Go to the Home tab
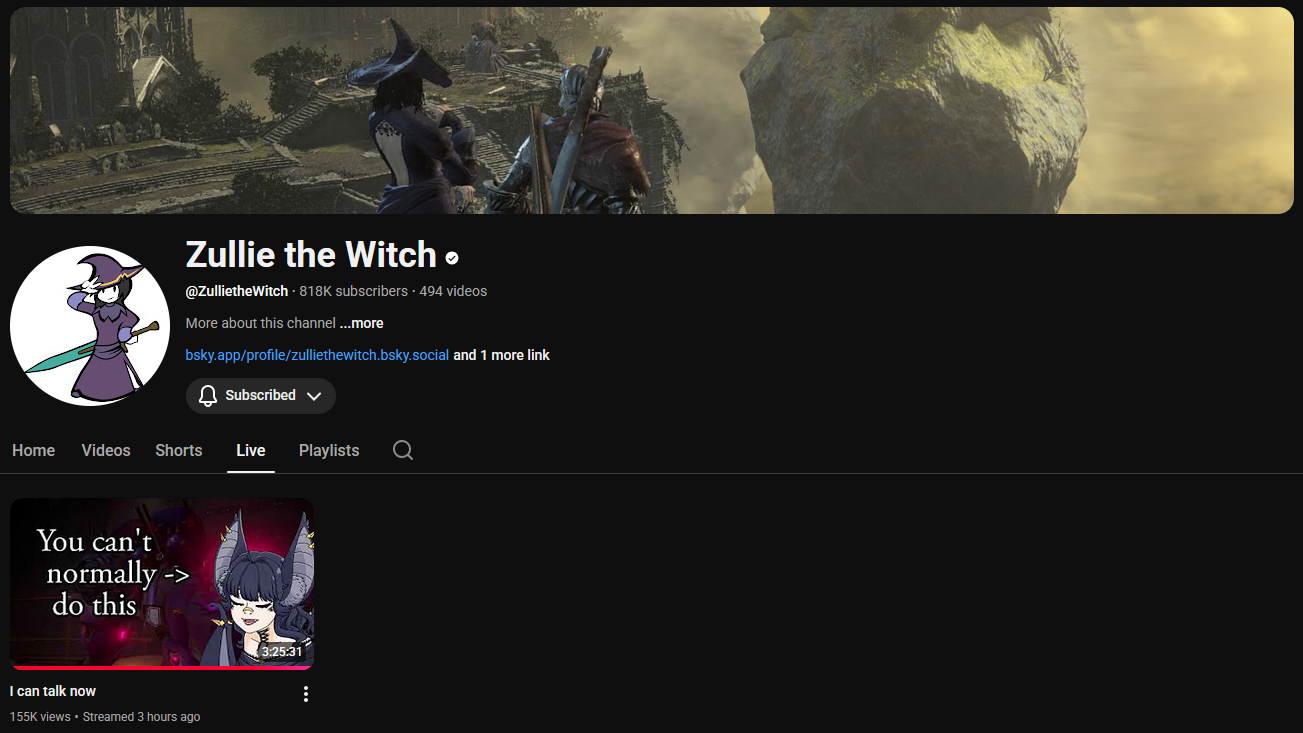The image size is (1303, 733). click(x=33, y=450)
